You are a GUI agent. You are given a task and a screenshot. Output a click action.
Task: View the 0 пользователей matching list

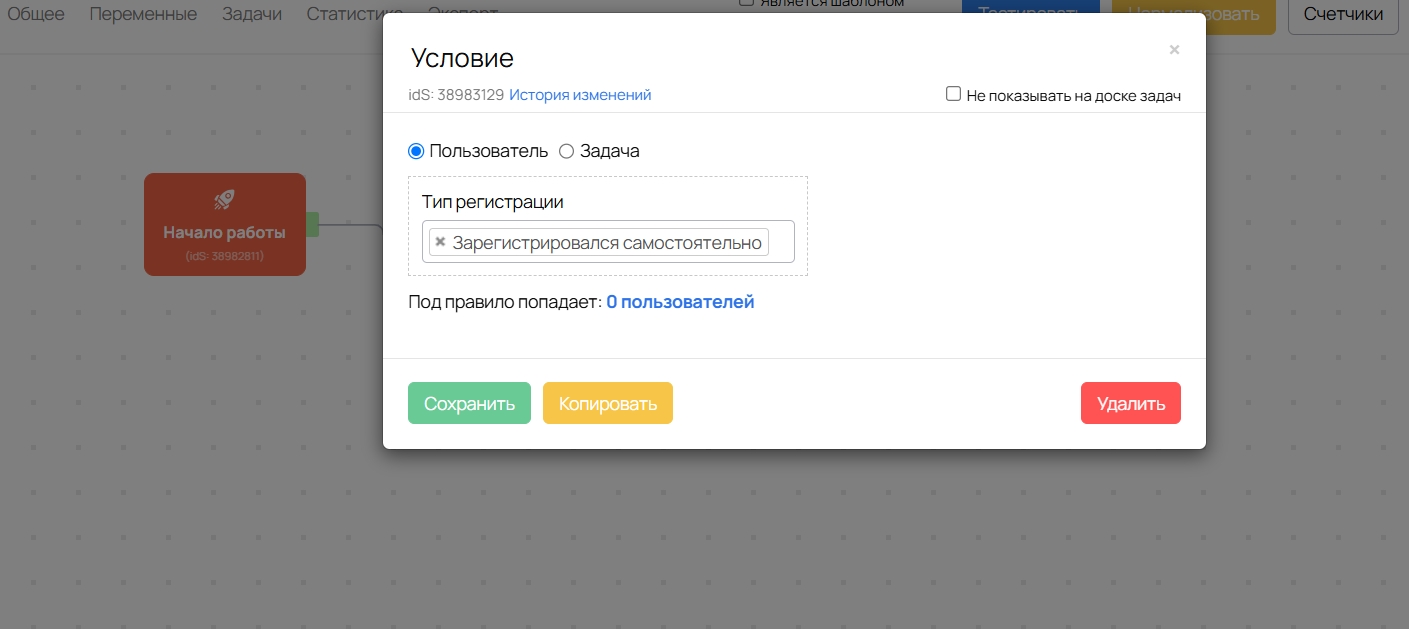click(680, 302)
